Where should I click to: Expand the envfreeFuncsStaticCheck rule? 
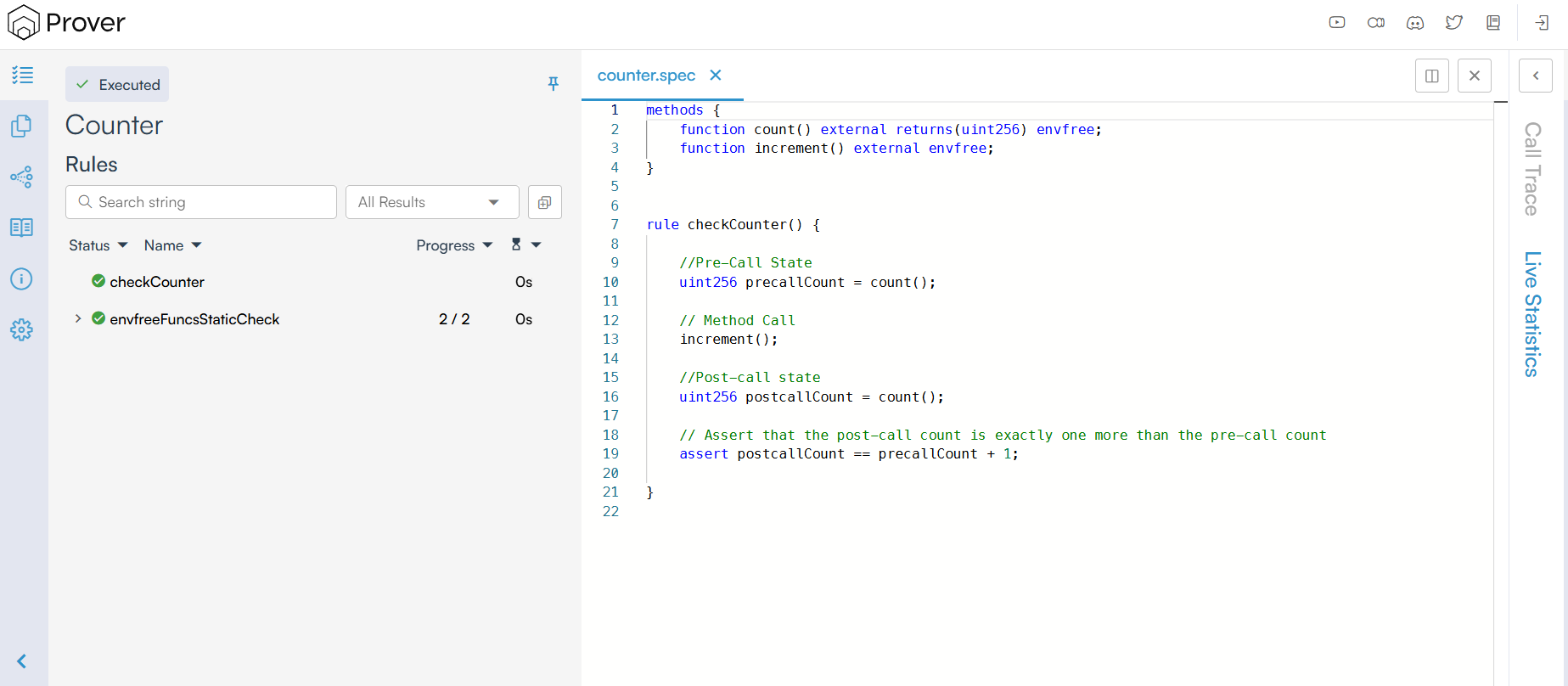point(78,318)
